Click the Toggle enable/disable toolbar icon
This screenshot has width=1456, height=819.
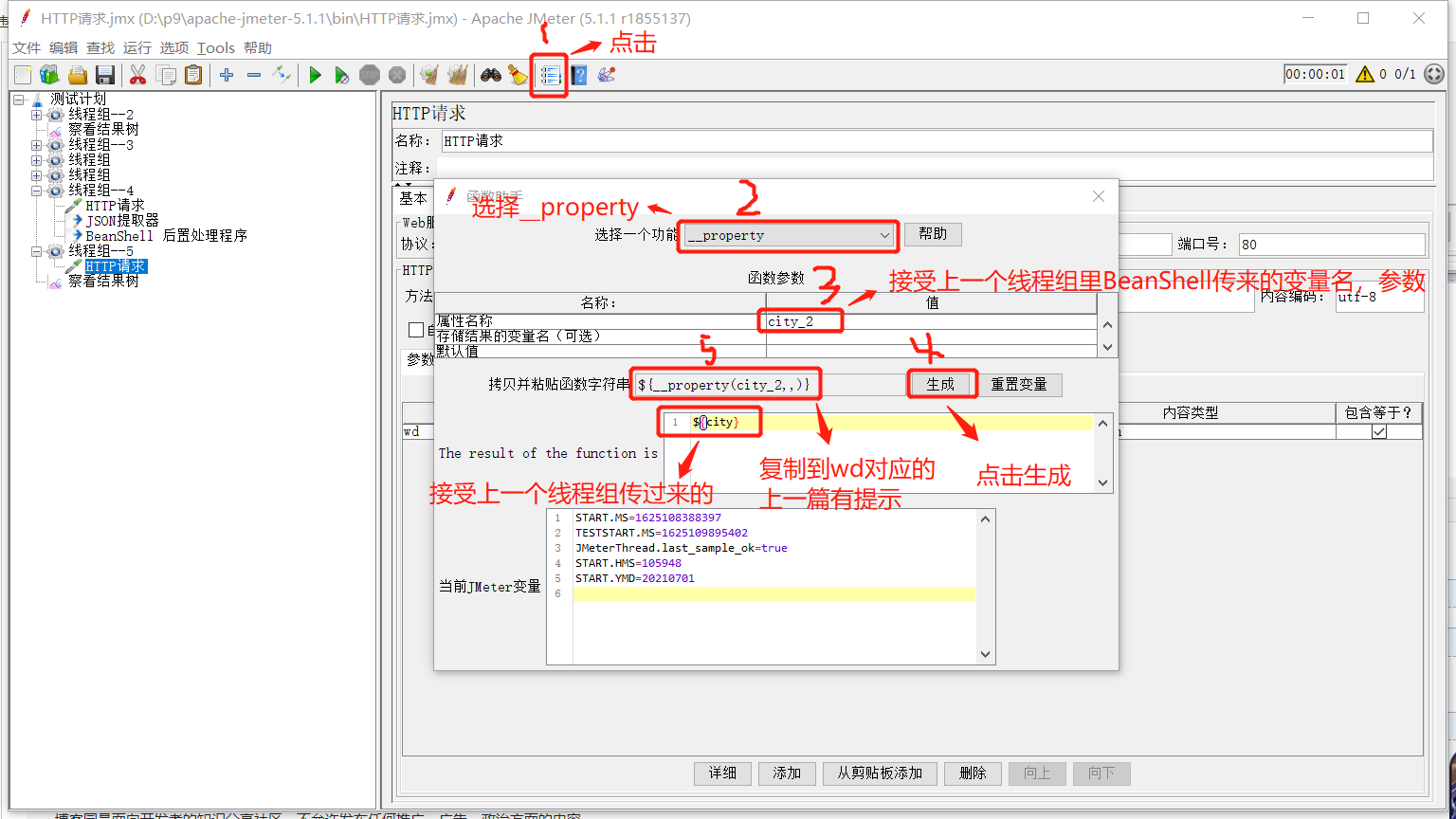click(x=282, y=75)
